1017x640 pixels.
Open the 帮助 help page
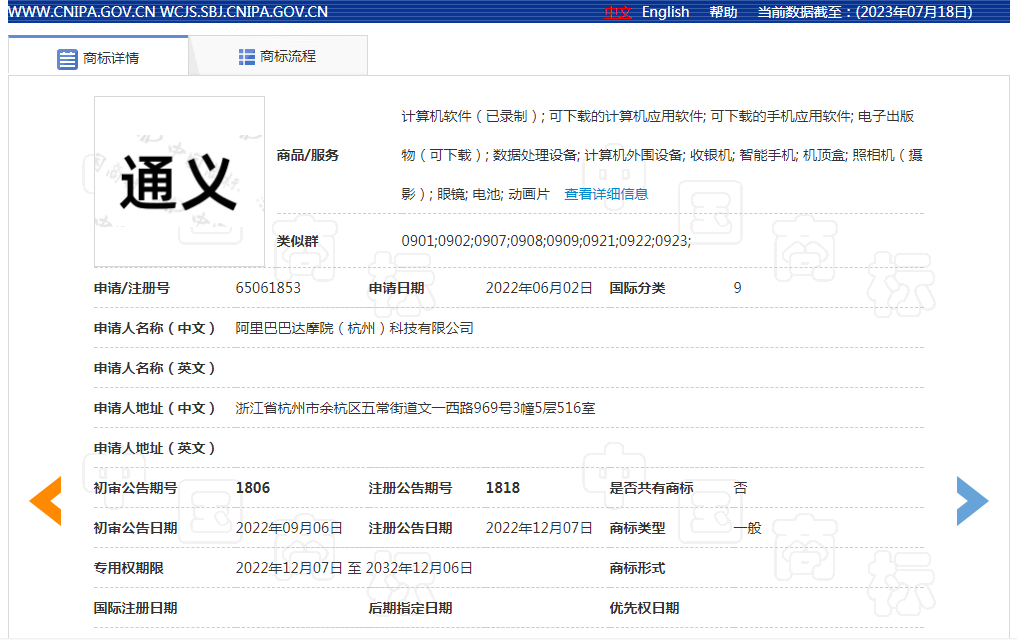coord(723,12)
